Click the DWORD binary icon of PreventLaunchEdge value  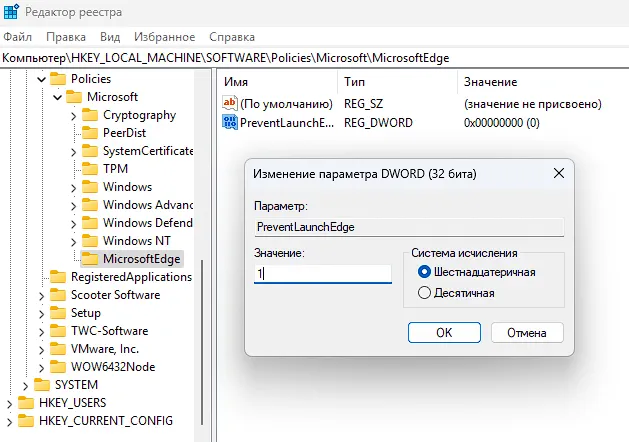[229, 122]
